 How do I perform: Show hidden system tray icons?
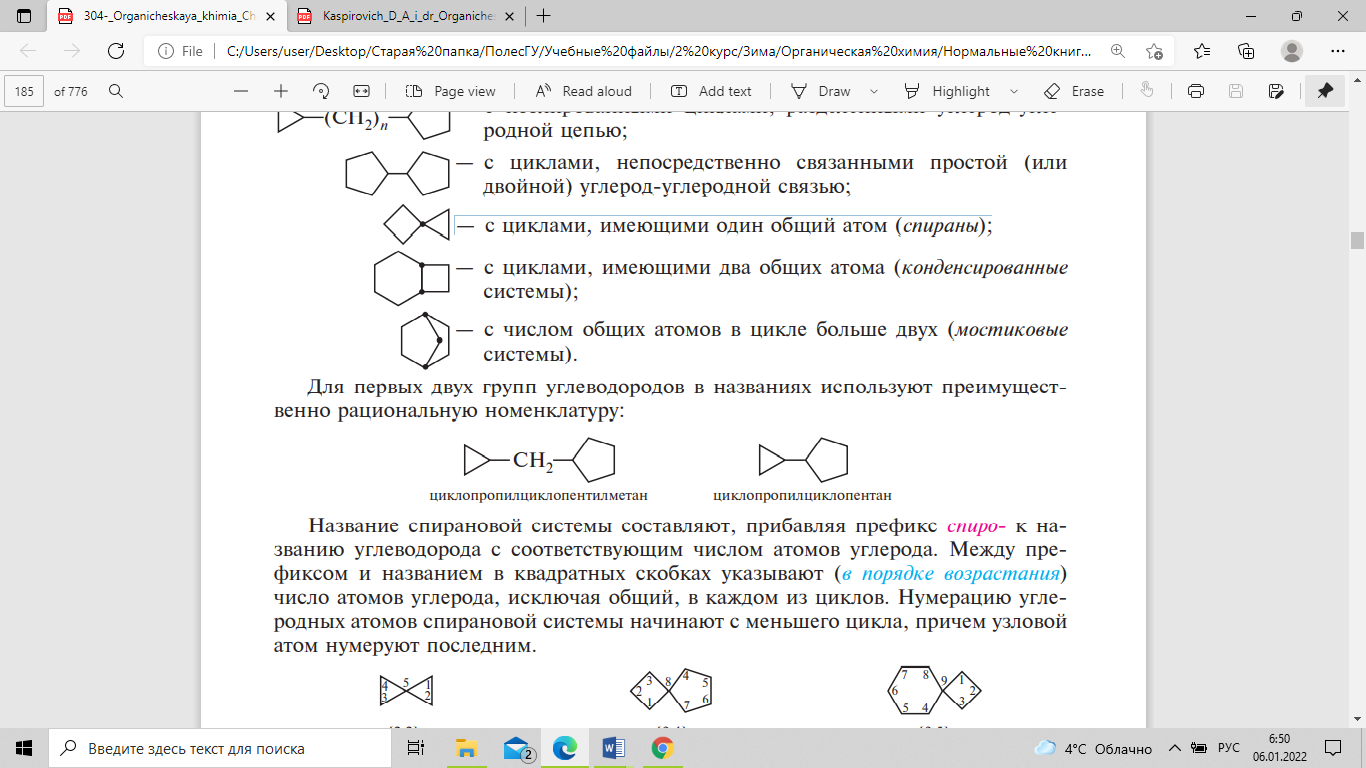(1174, 748)
